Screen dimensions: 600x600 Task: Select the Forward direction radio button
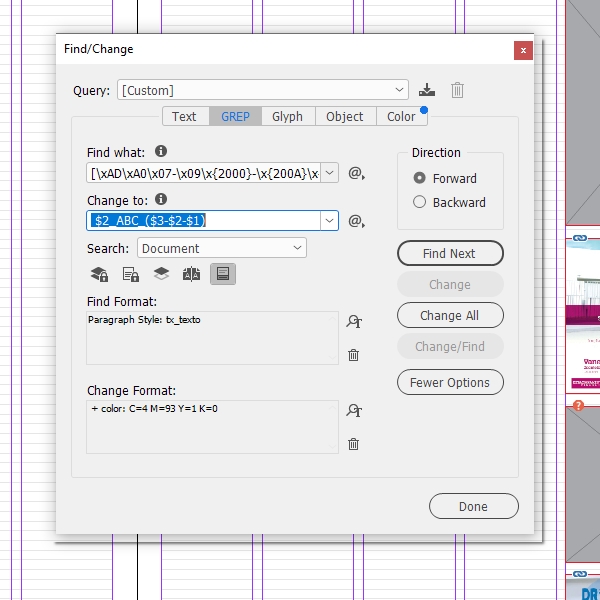point(420,178)
